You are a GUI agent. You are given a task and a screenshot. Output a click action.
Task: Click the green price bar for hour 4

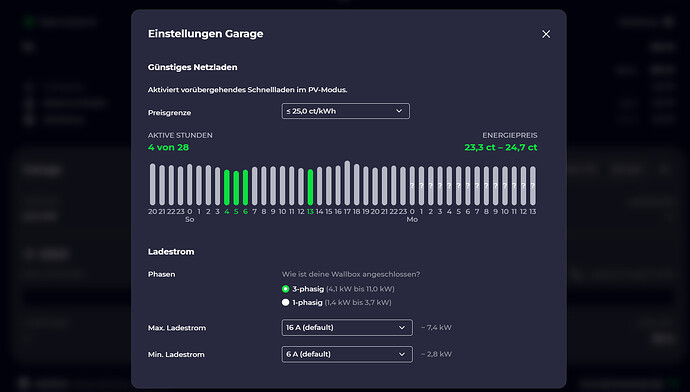(227, 187)
